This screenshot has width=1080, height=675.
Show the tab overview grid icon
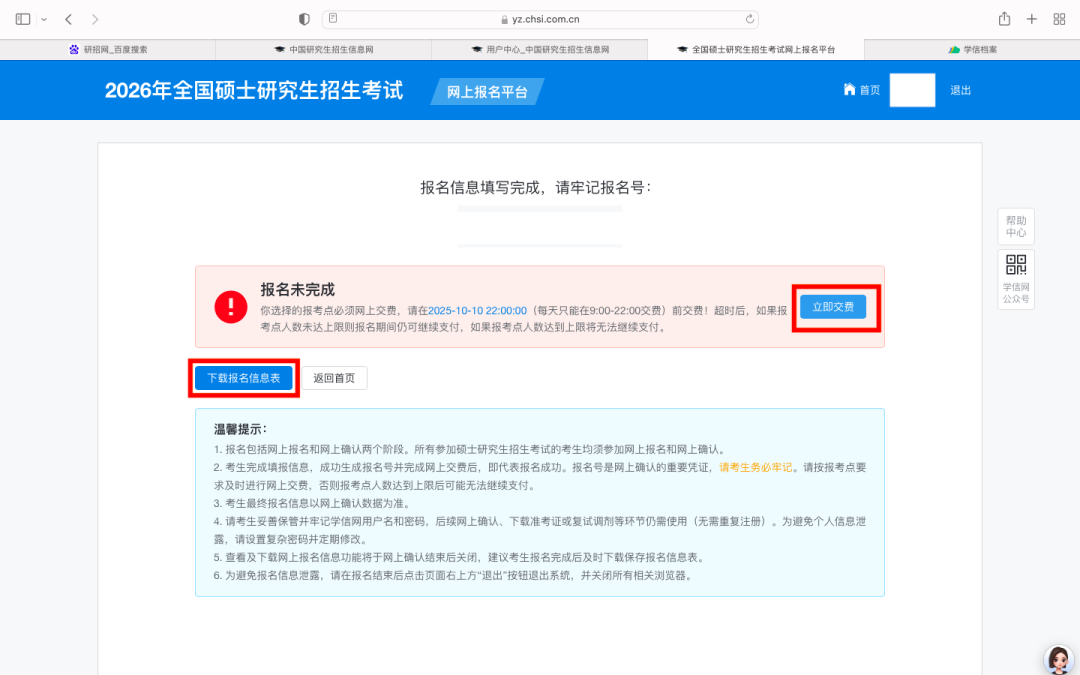coord(1059,19)
